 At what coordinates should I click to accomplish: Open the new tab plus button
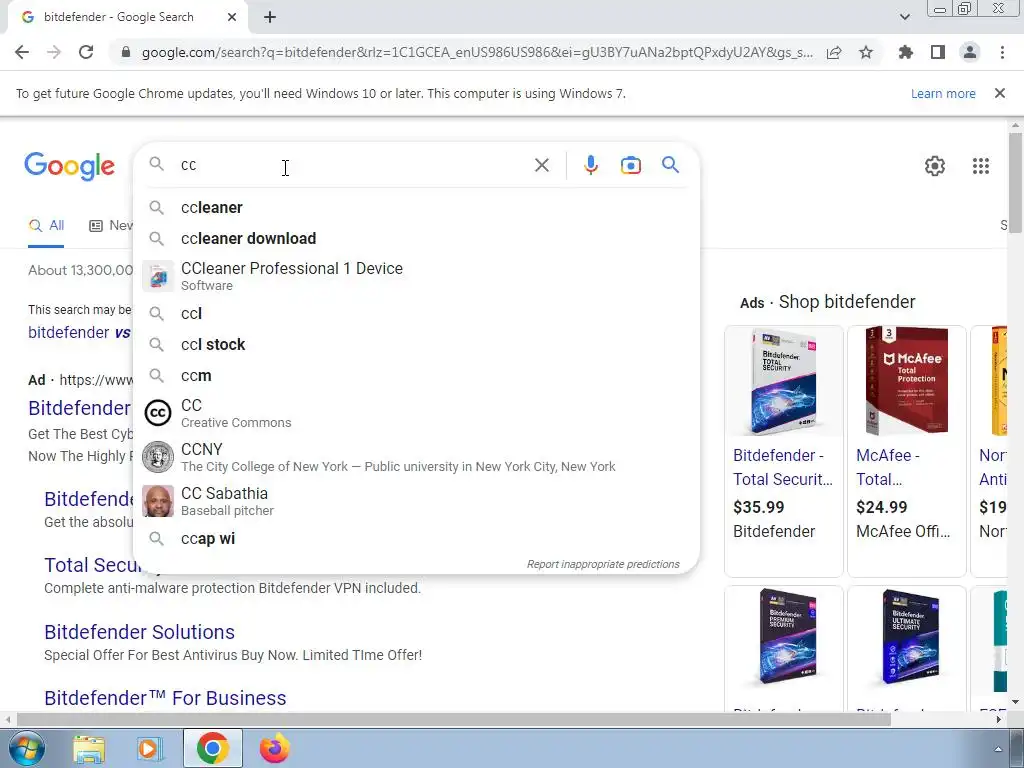(x=270, y=18)
